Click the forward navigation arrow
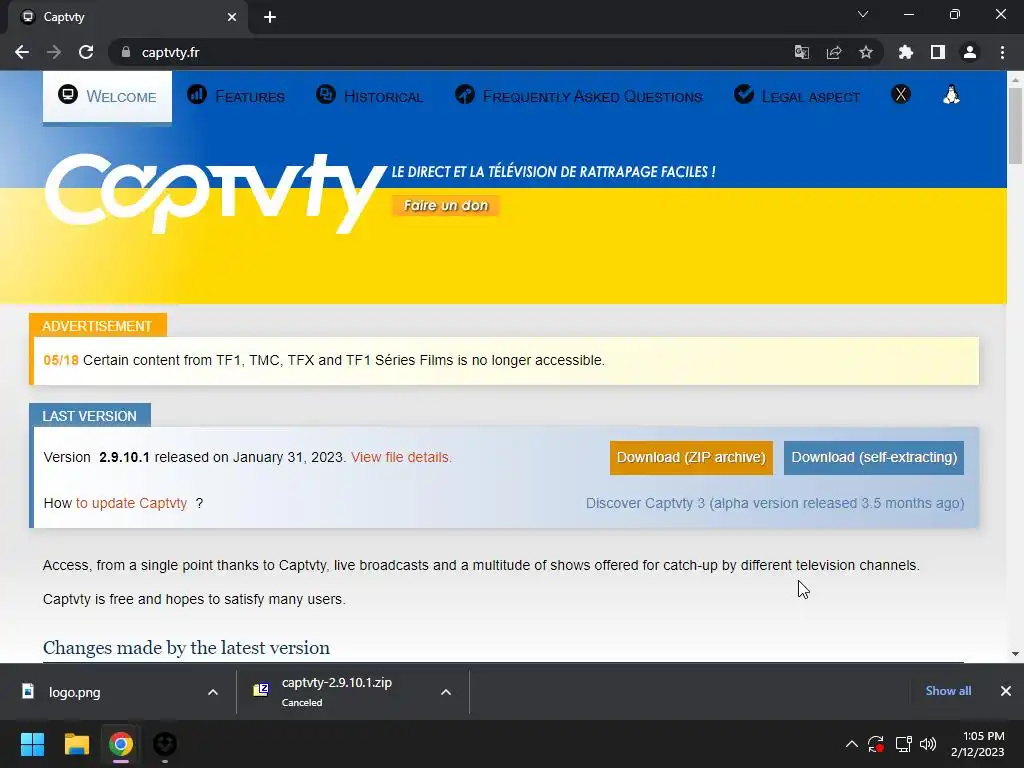This screenshot has height=768, width=1024. (54, 52)
